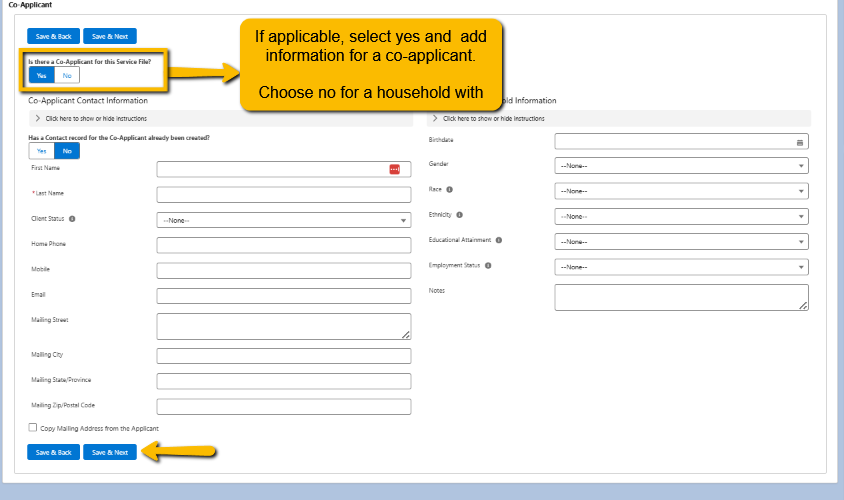Viewport: 844px width, 500px height.
Task: Click the Race info icon
Action: (450, 189)
